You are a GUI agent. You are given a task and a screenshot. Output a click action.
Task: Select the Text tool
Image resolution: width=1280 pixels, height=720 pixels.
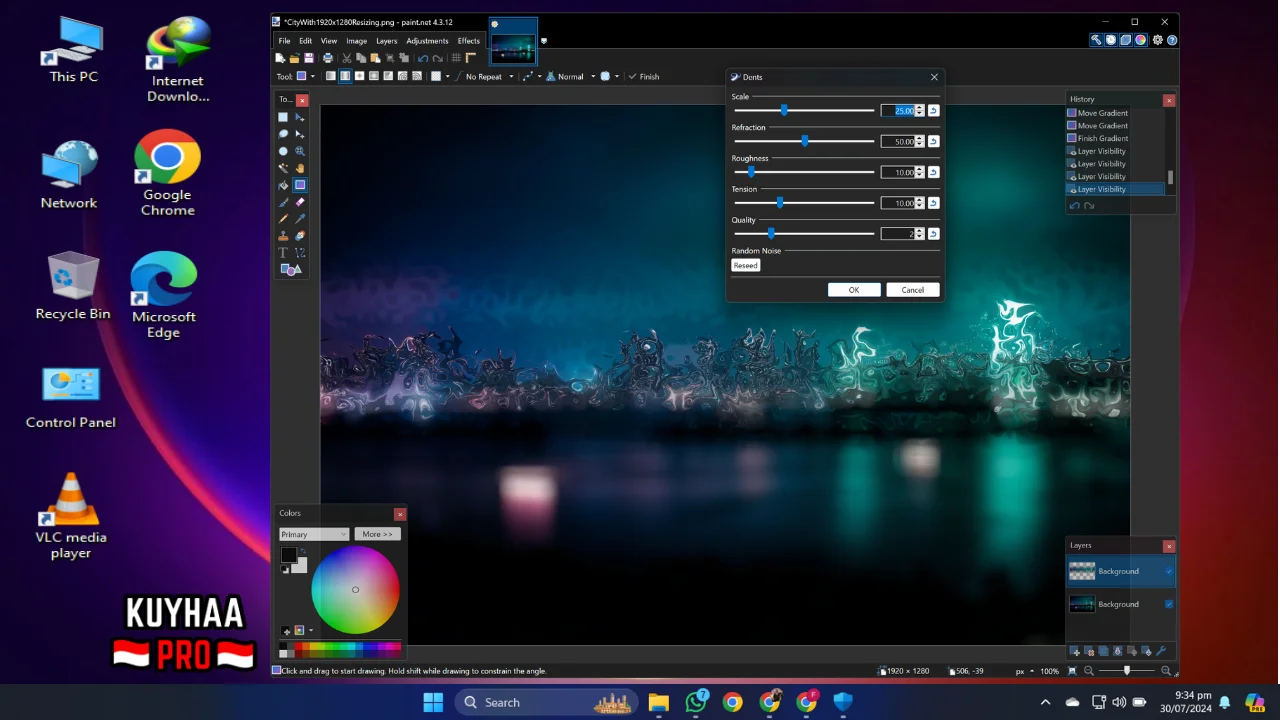pos(283,252)
